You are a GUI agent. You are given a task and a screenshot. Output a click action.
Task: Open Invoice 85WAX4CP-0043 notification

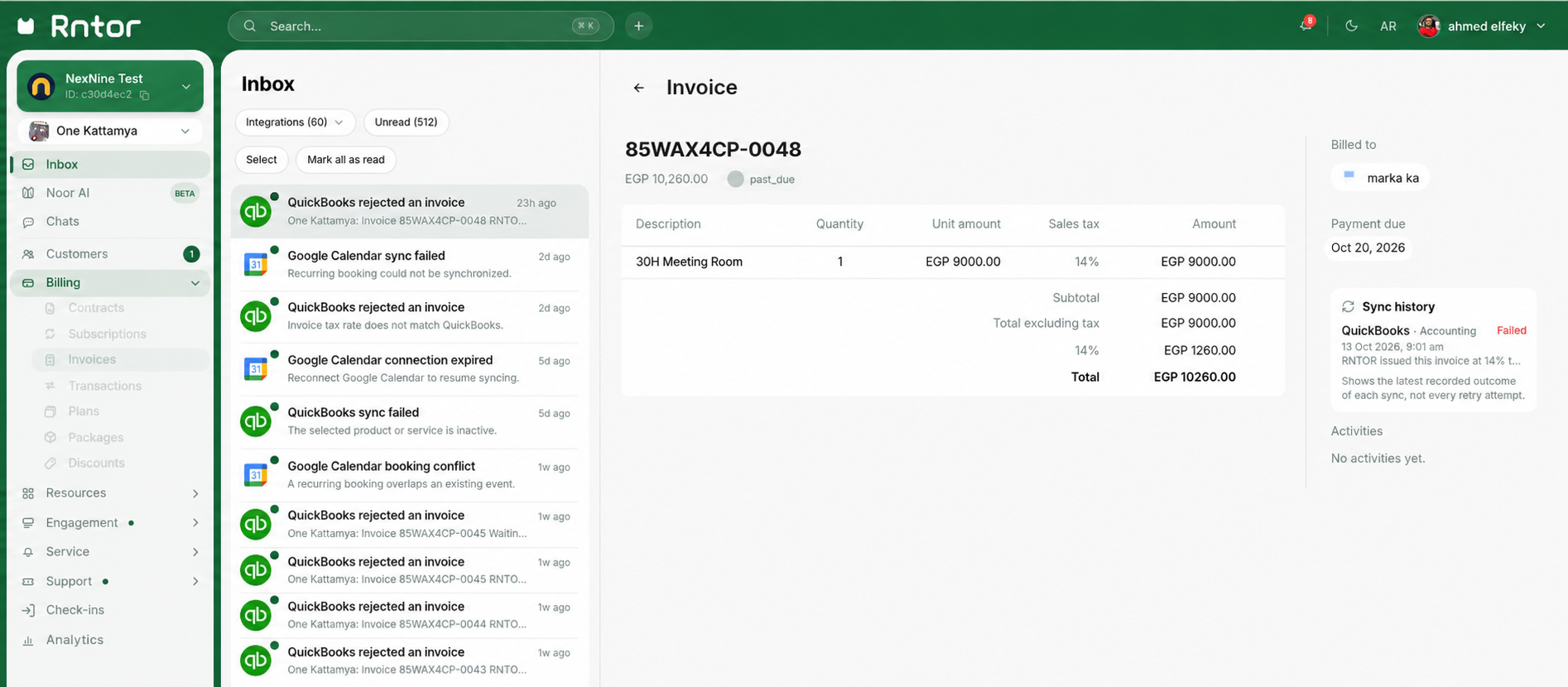tap(410, 661)
